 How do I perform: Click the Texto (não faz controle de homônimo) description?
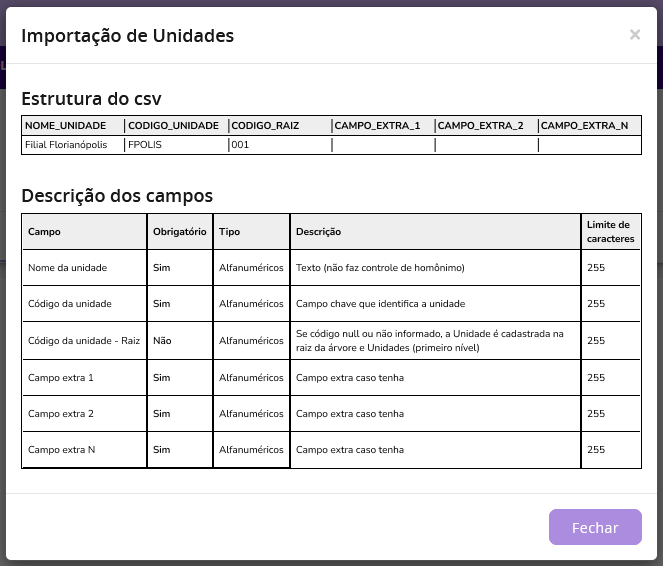(x=380, y=268)
